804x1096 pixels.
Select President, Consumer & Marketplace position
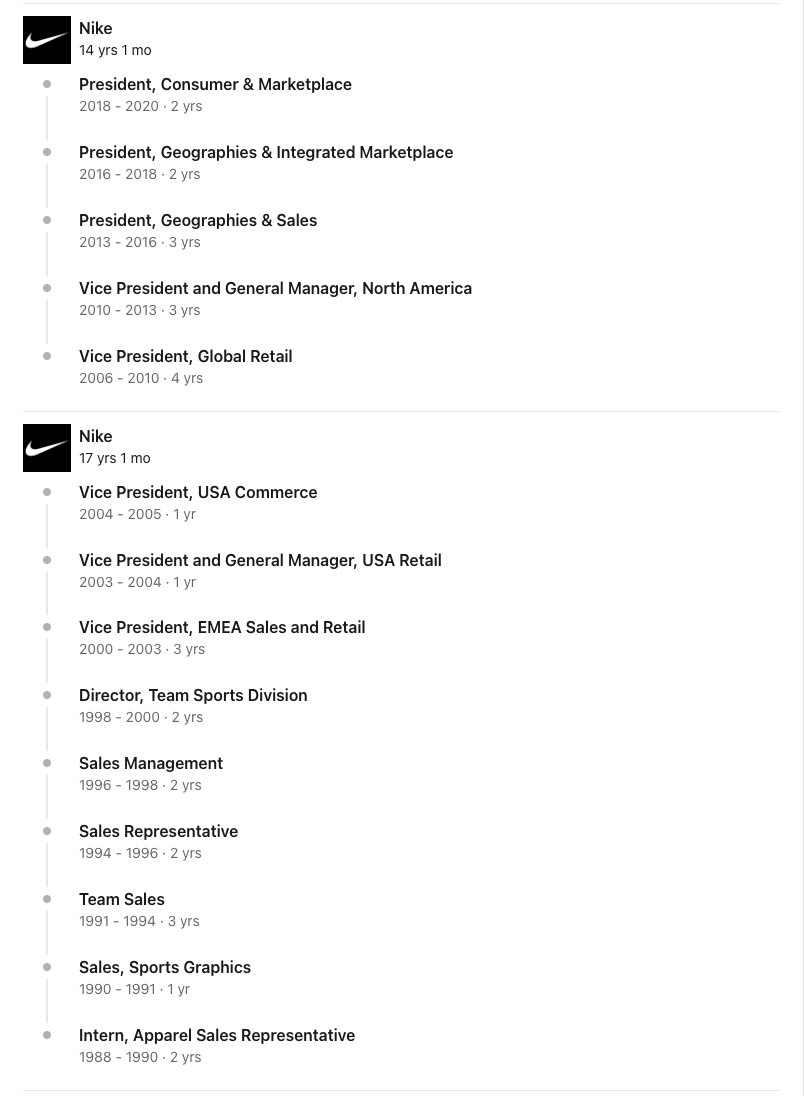coord(215,85)
